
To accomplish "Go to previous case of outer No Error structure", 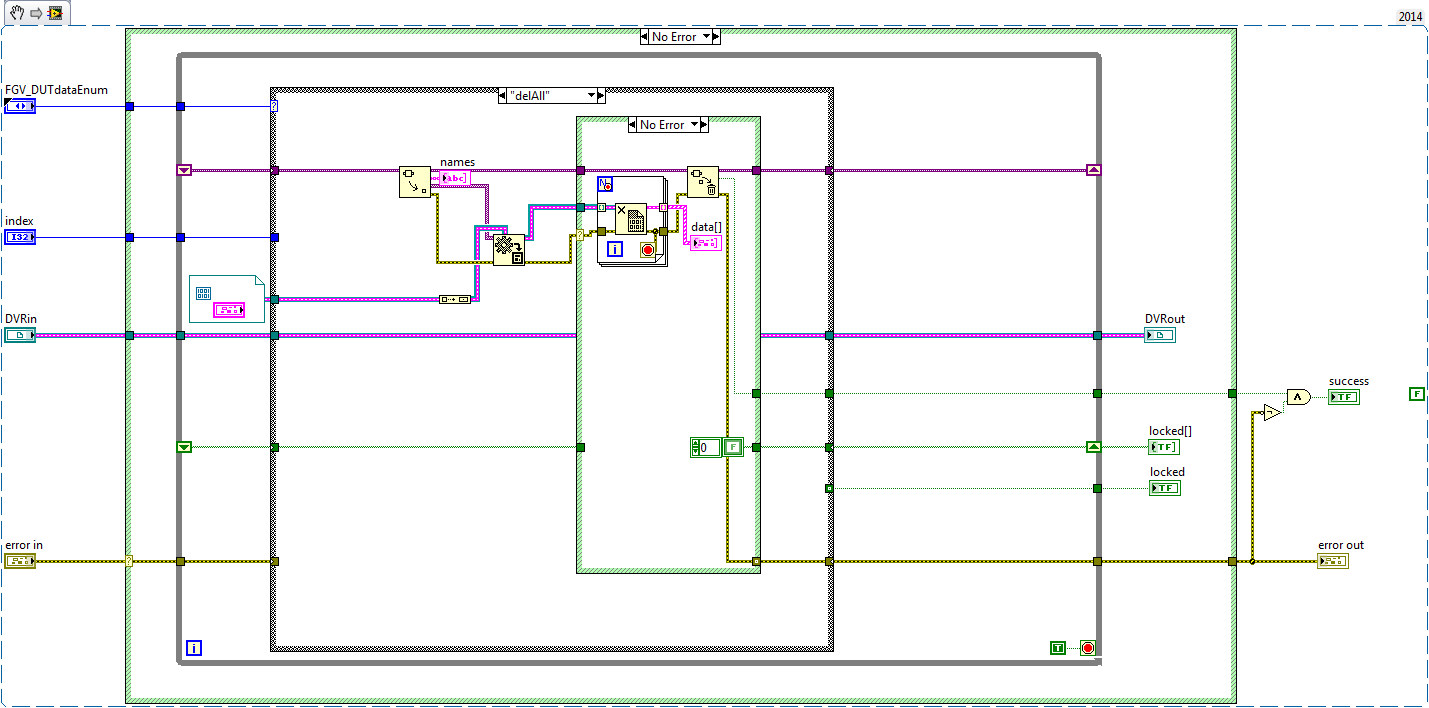I will (x=644, y=37).
